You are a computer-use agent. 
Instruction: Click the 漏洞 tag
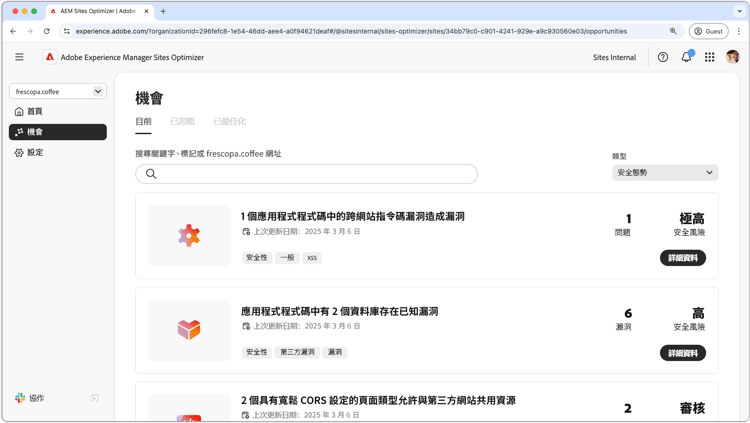point(335,353)
